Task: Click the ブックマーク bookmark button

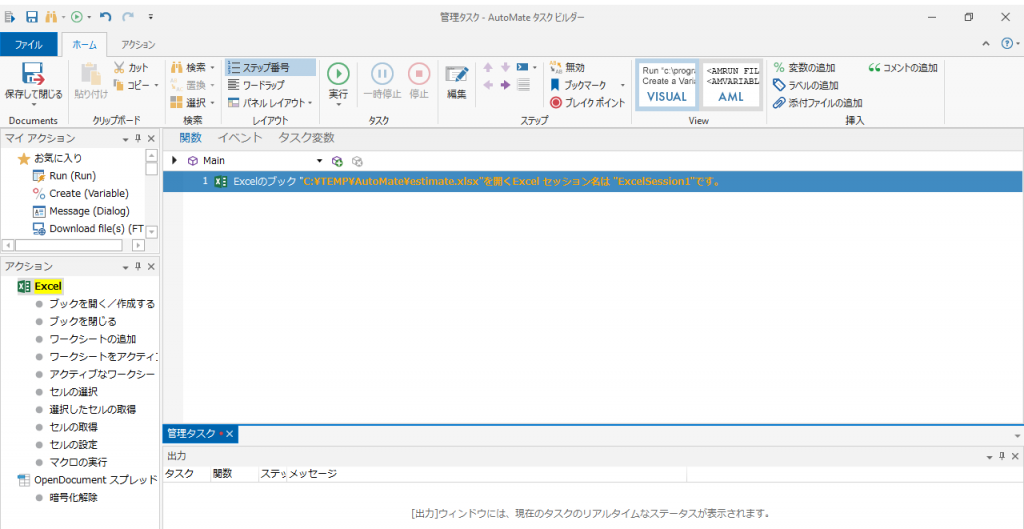Action: click(578, 85)
